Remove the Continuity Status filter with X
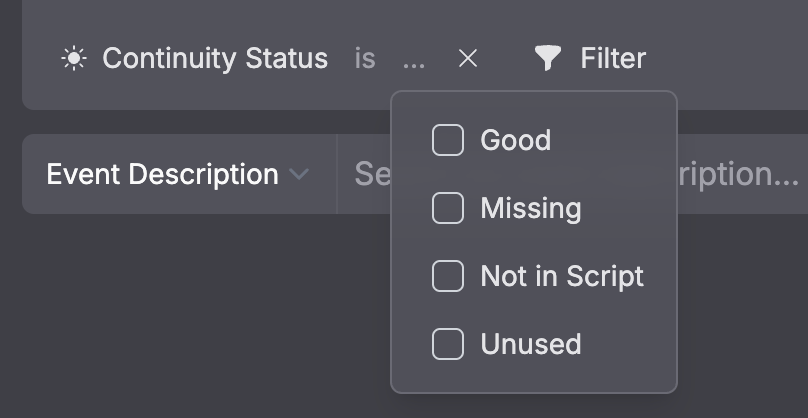This screenshot has width=808, height=418. pos(467,59)
